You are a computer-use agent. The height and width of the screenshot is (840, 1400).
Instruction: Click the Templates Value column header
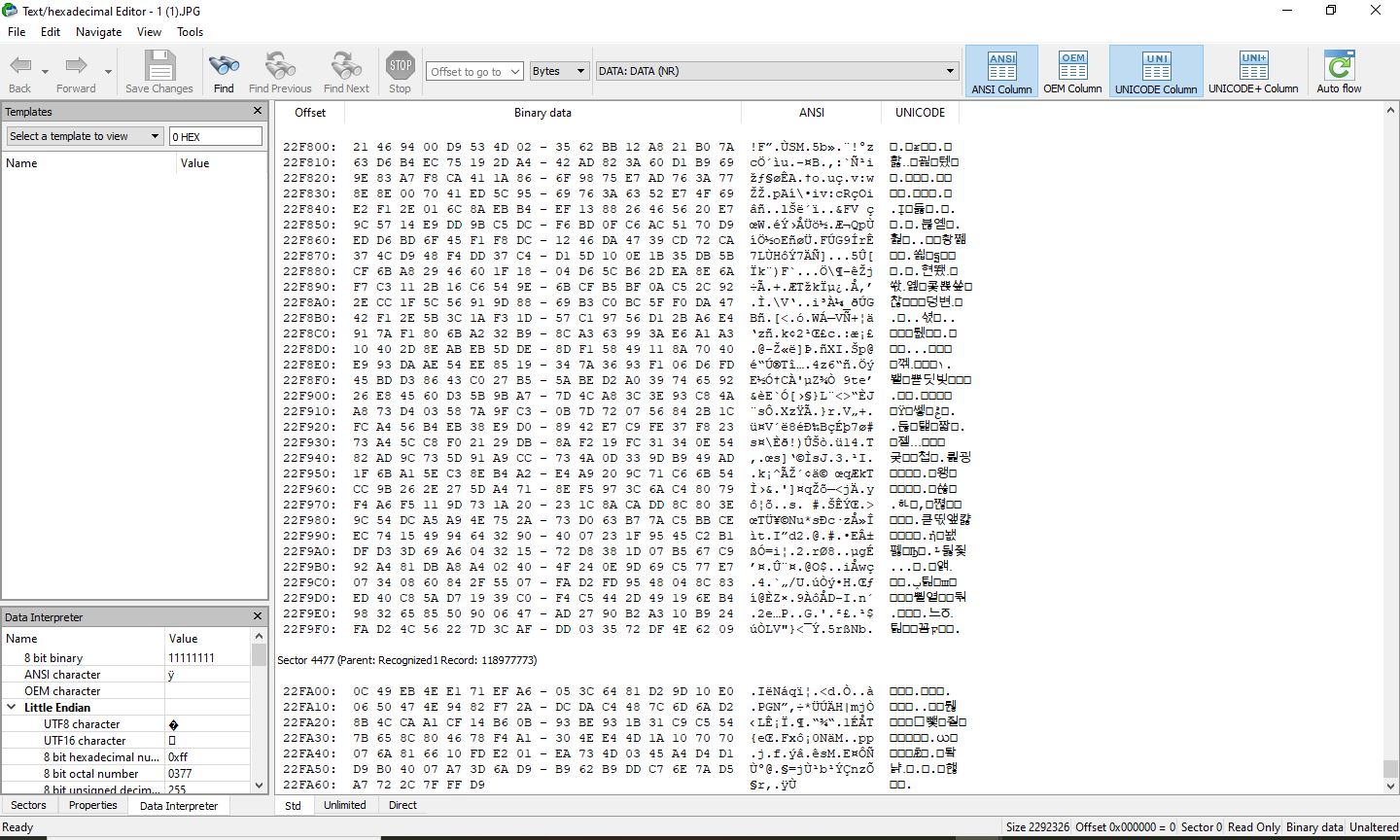[221, 163]
